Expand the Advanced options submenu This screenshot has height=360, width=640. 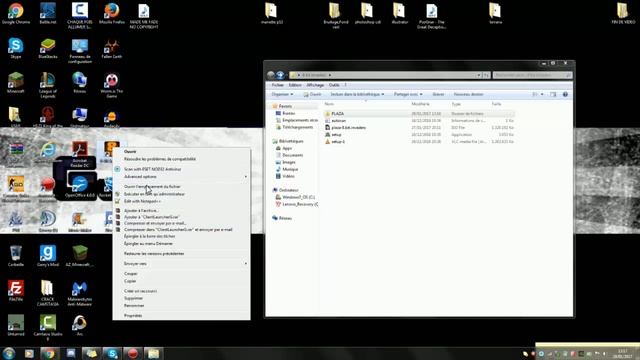[182, 177]
